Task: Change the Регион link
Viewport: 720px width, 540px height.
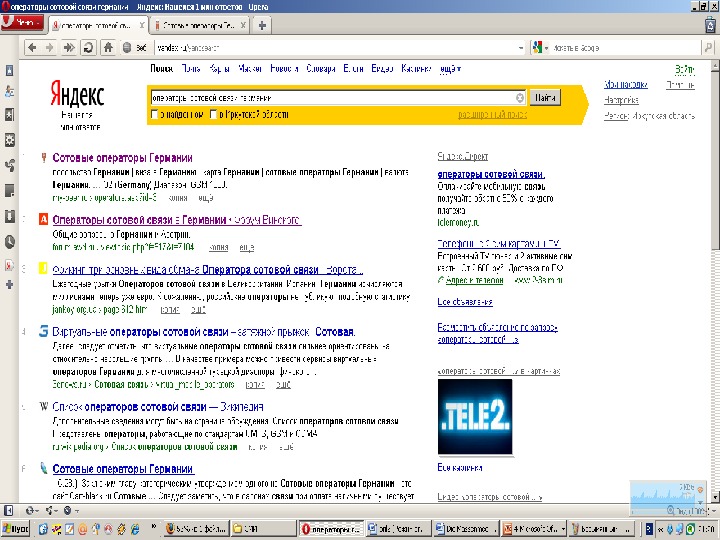Action: tap(616, 116)
